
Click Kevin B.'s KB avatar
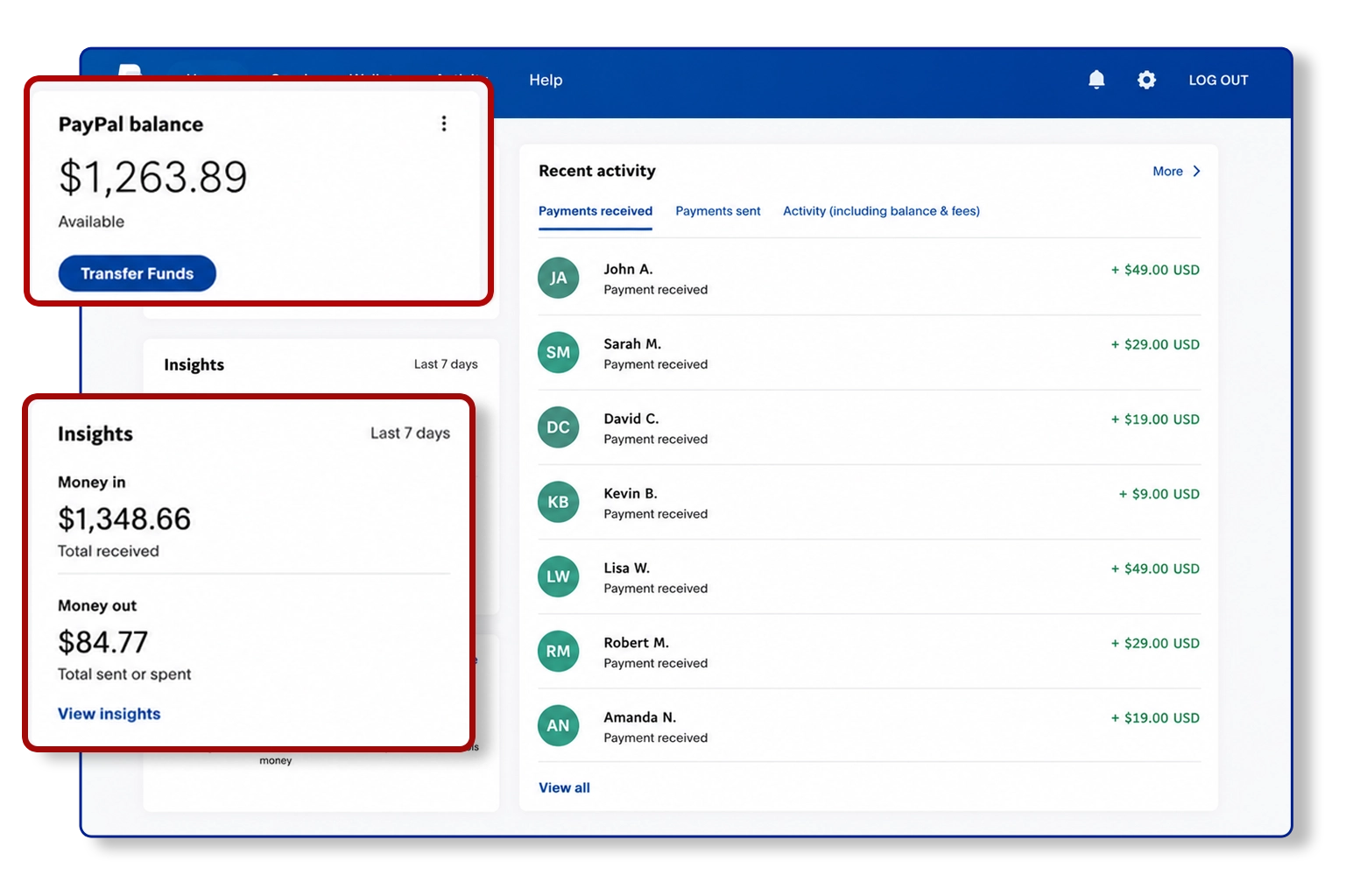[x=558, y=502]
